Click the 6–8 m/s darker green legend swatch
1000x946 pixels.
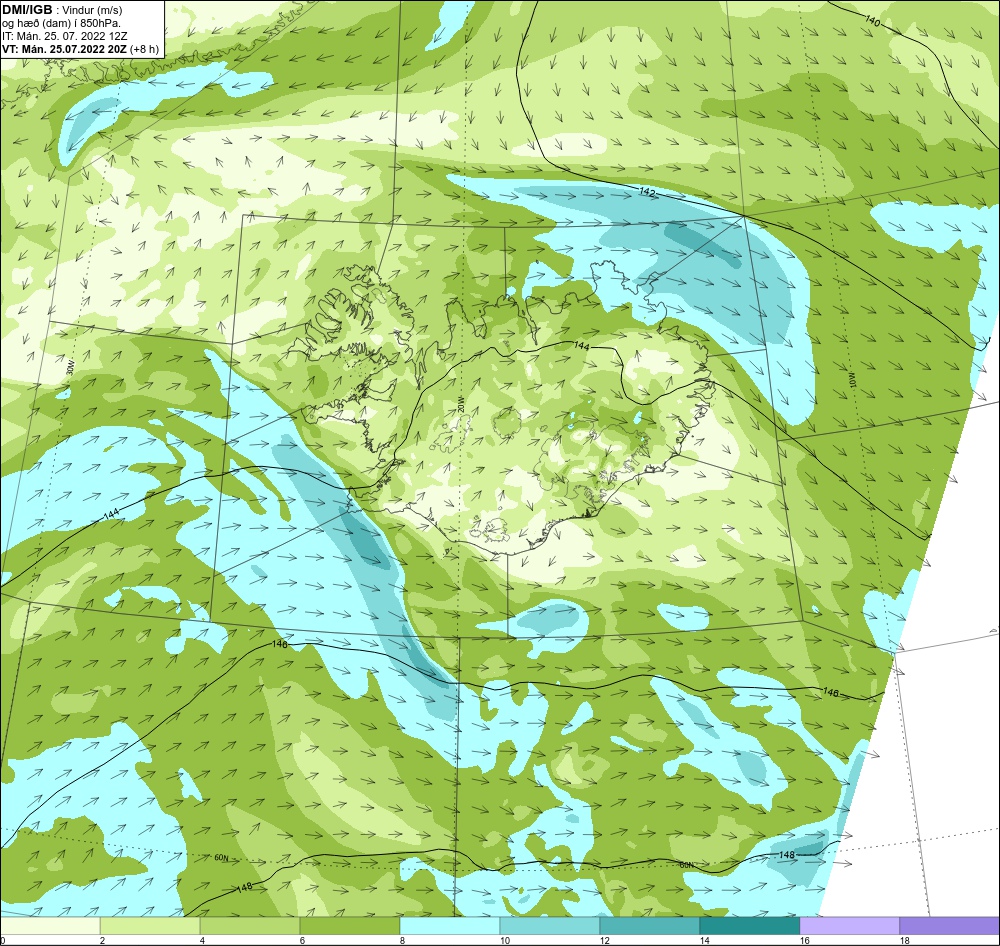tap(350, 925)
